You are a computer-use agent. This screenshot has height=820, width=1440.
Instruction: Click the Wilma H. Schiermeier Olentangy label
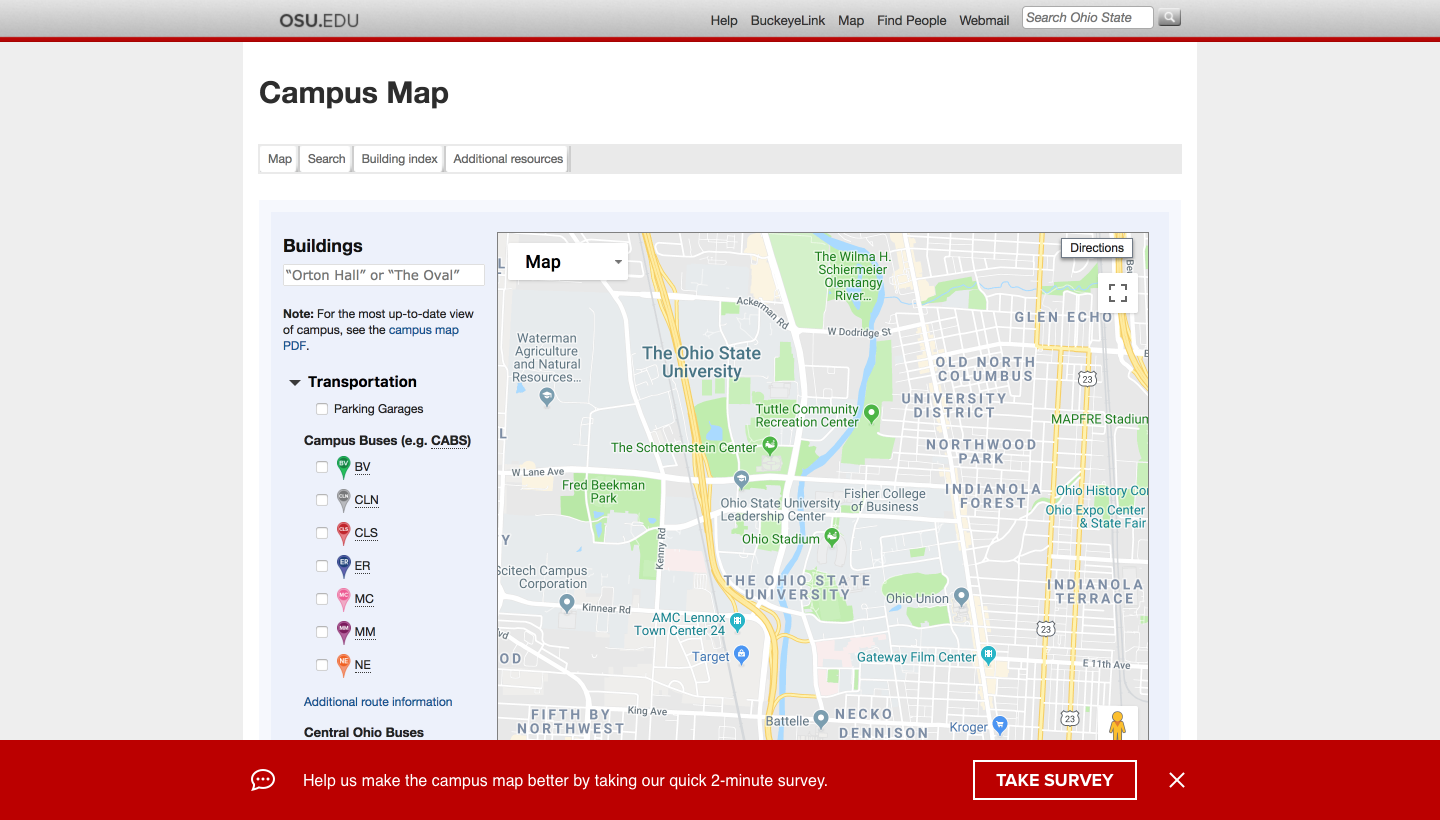[853, 276]
